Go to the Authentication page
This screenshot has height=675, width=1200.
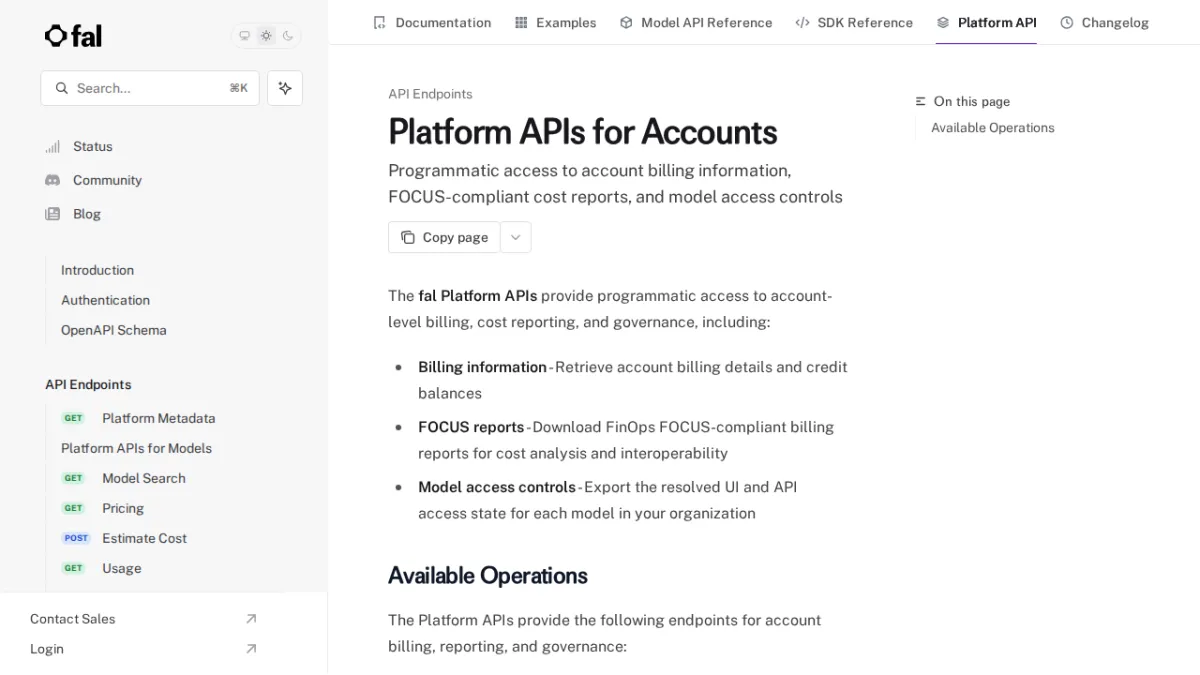105,300
